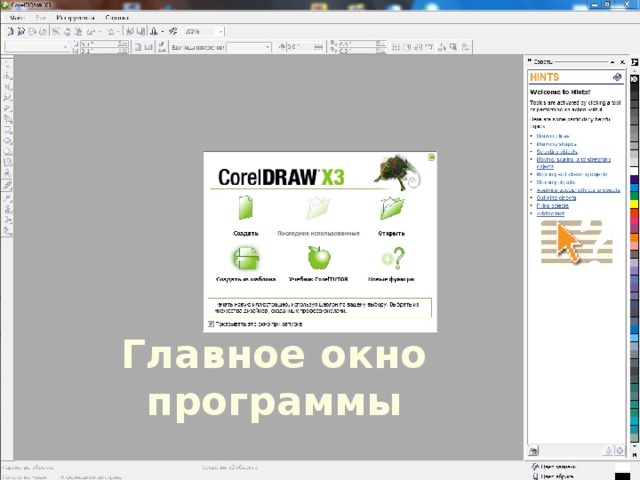Open the Selecting objects hint link
This screenshot has width=640, height=480.
click(557, 151)
